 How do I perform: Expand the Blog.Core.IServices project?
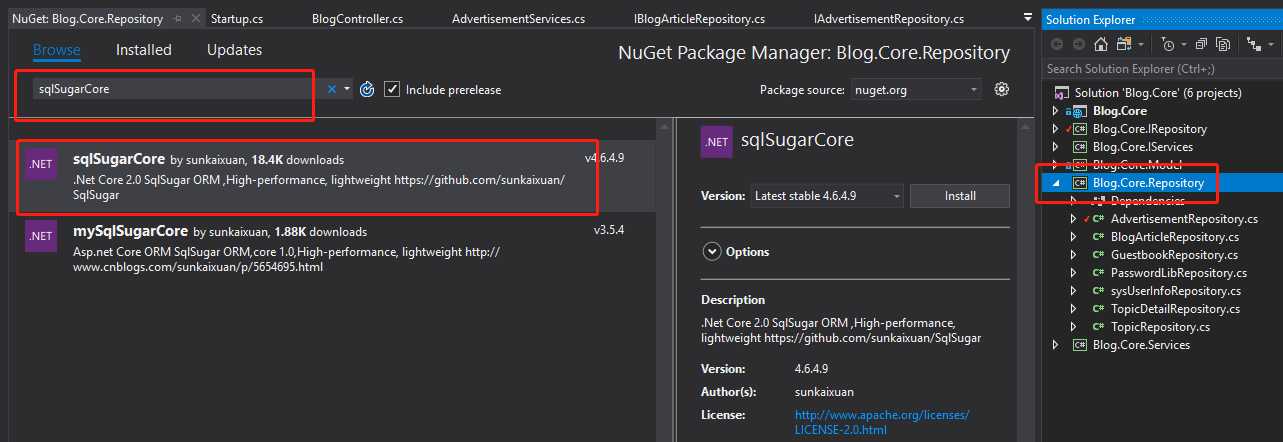point(1054,147)
